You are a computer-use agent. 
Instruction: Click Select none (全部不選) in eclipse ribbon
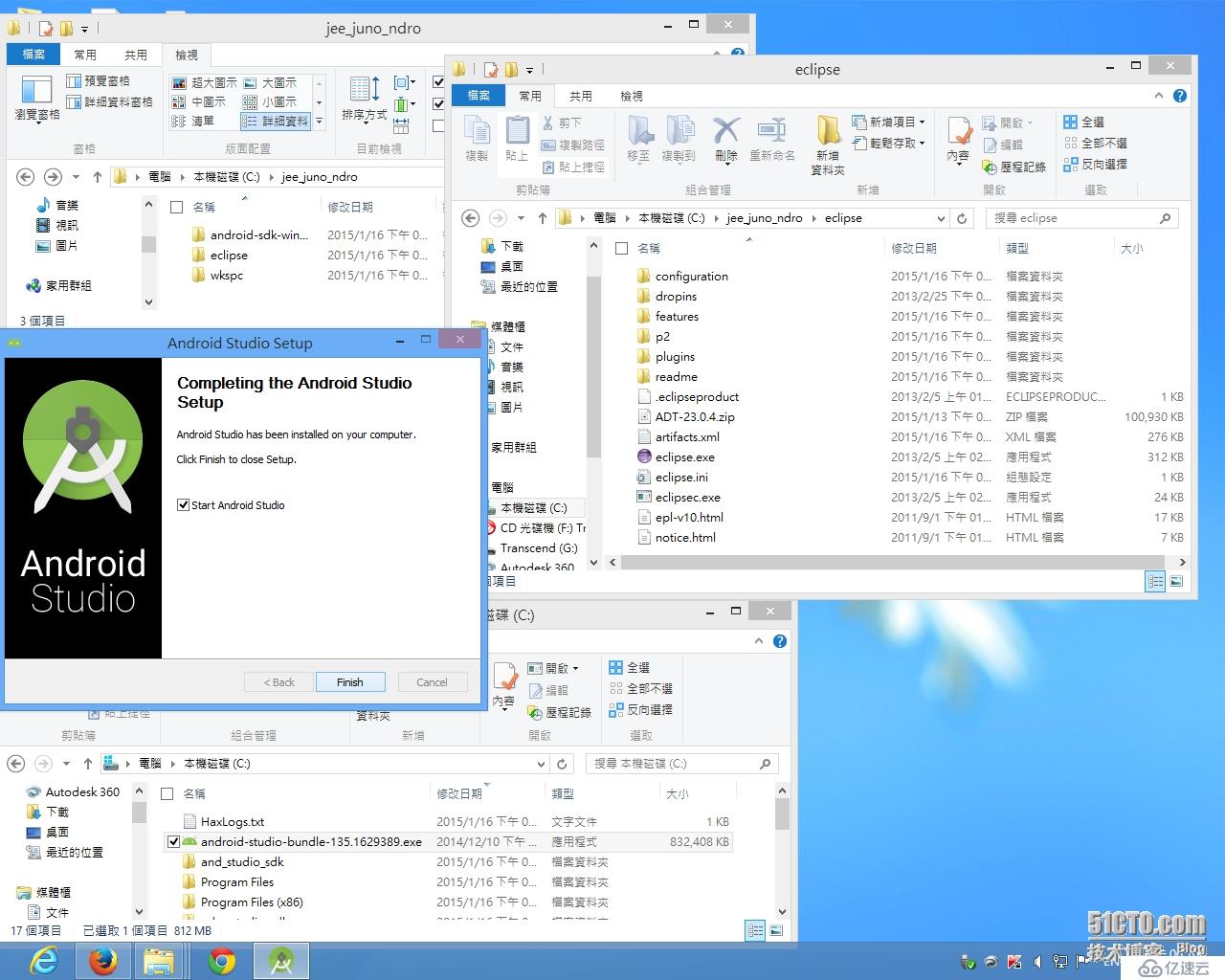(1096, 143)
